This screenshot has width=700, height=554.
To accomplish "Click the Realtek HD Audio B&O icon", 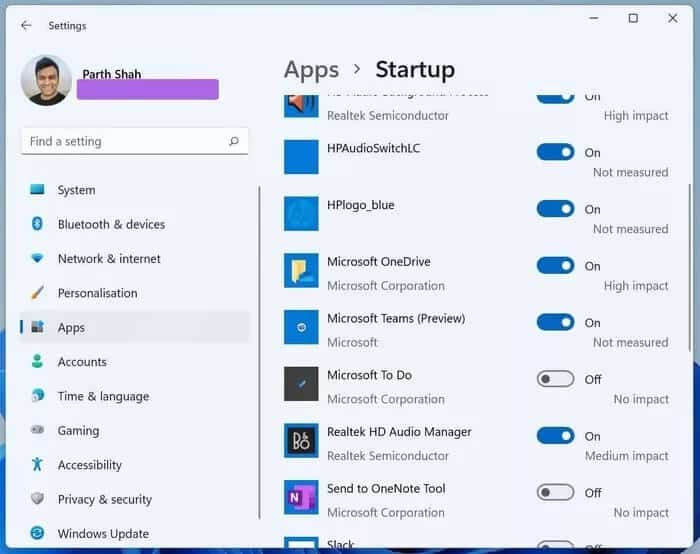I will (x=301, y=441).
